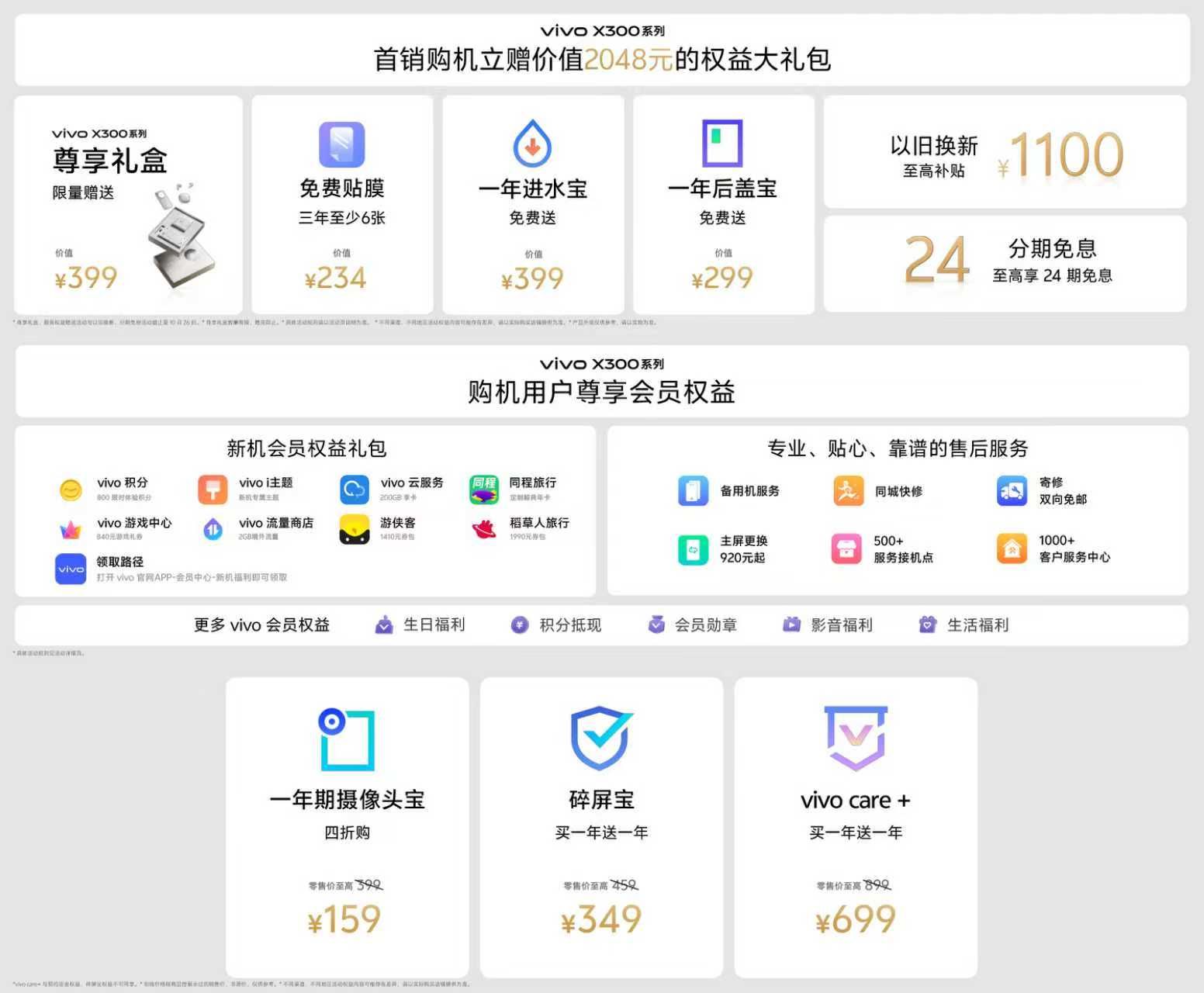Tap the 寄修 delivery truck icon
The image size is (1204, 993).
(1012, 491)
